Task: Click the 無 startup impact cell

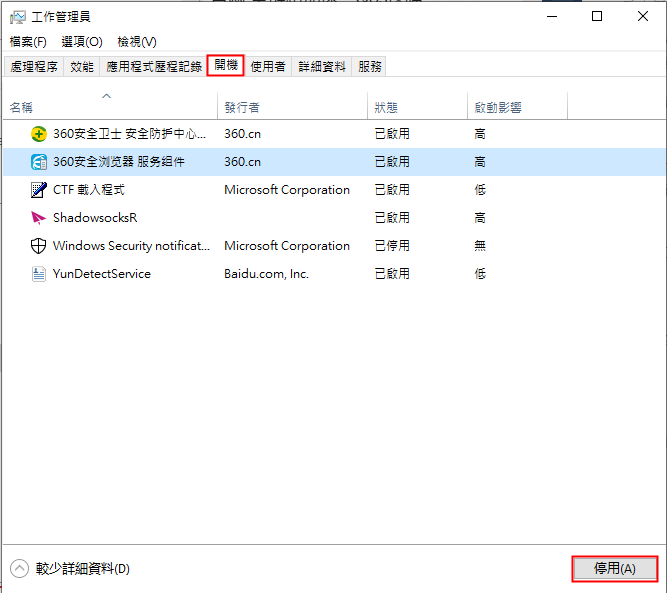Action: point(480,246)
